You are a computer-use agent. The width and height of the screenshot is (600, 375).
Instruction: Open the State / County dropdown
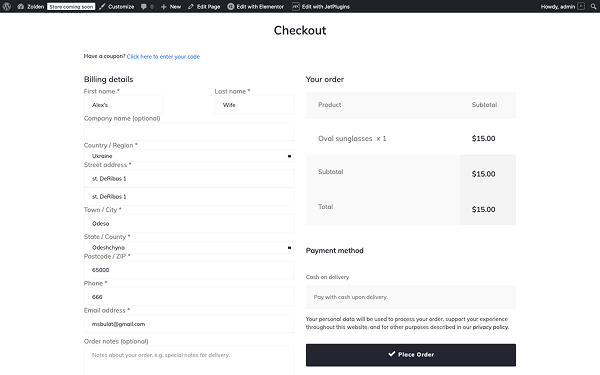click(189, 248)
